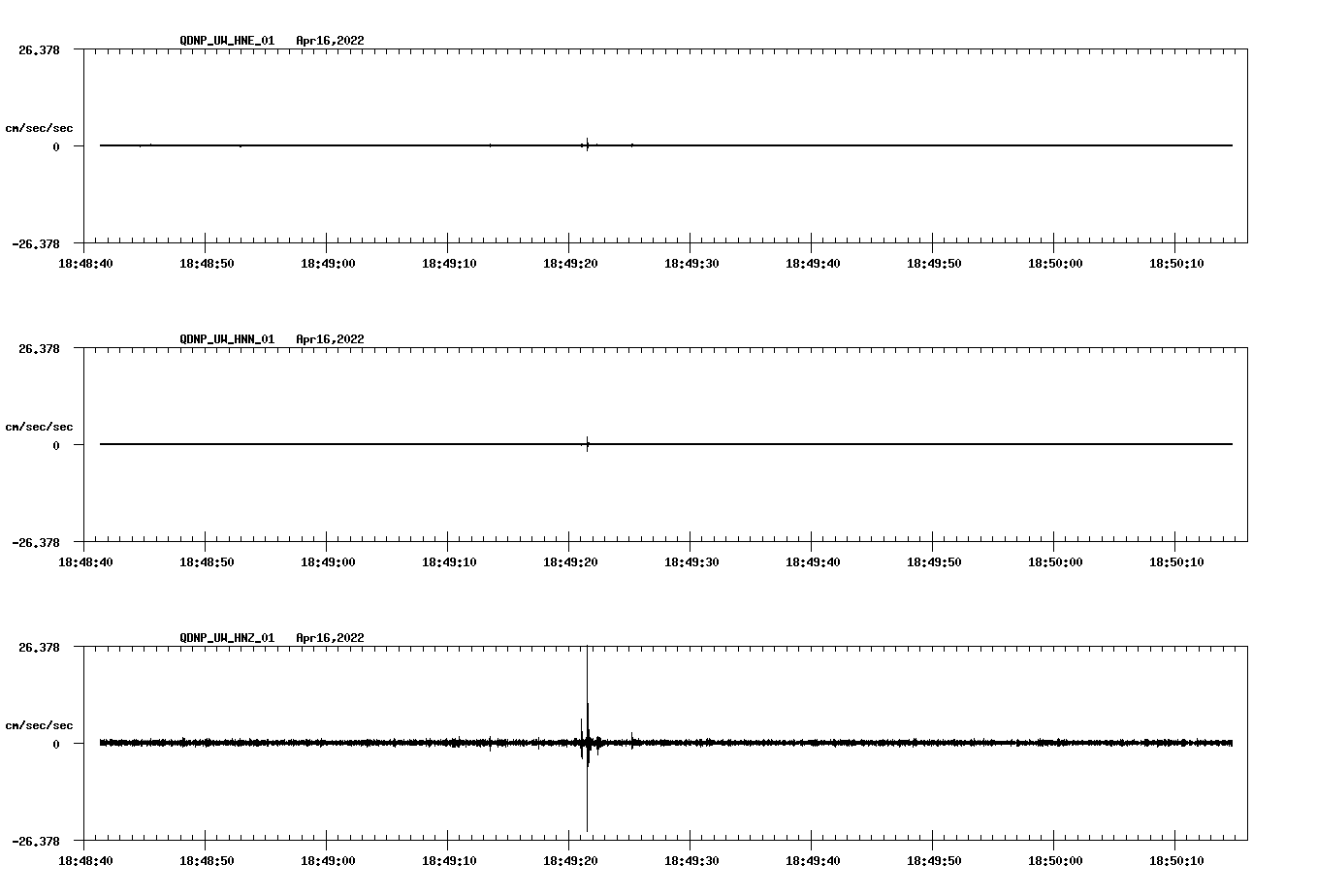Click the 18:50:10 time label under HNZ plot

tap(1175, 861)
